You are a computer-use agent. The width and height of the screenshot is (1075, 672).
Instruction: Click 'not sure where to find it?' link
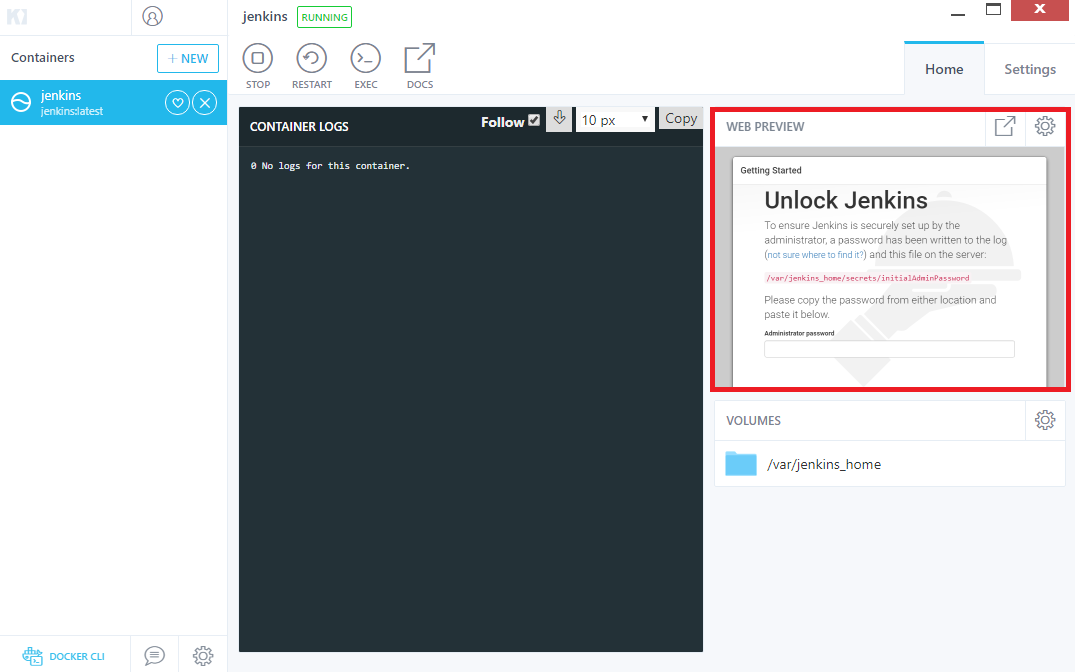tap(815, 254)
